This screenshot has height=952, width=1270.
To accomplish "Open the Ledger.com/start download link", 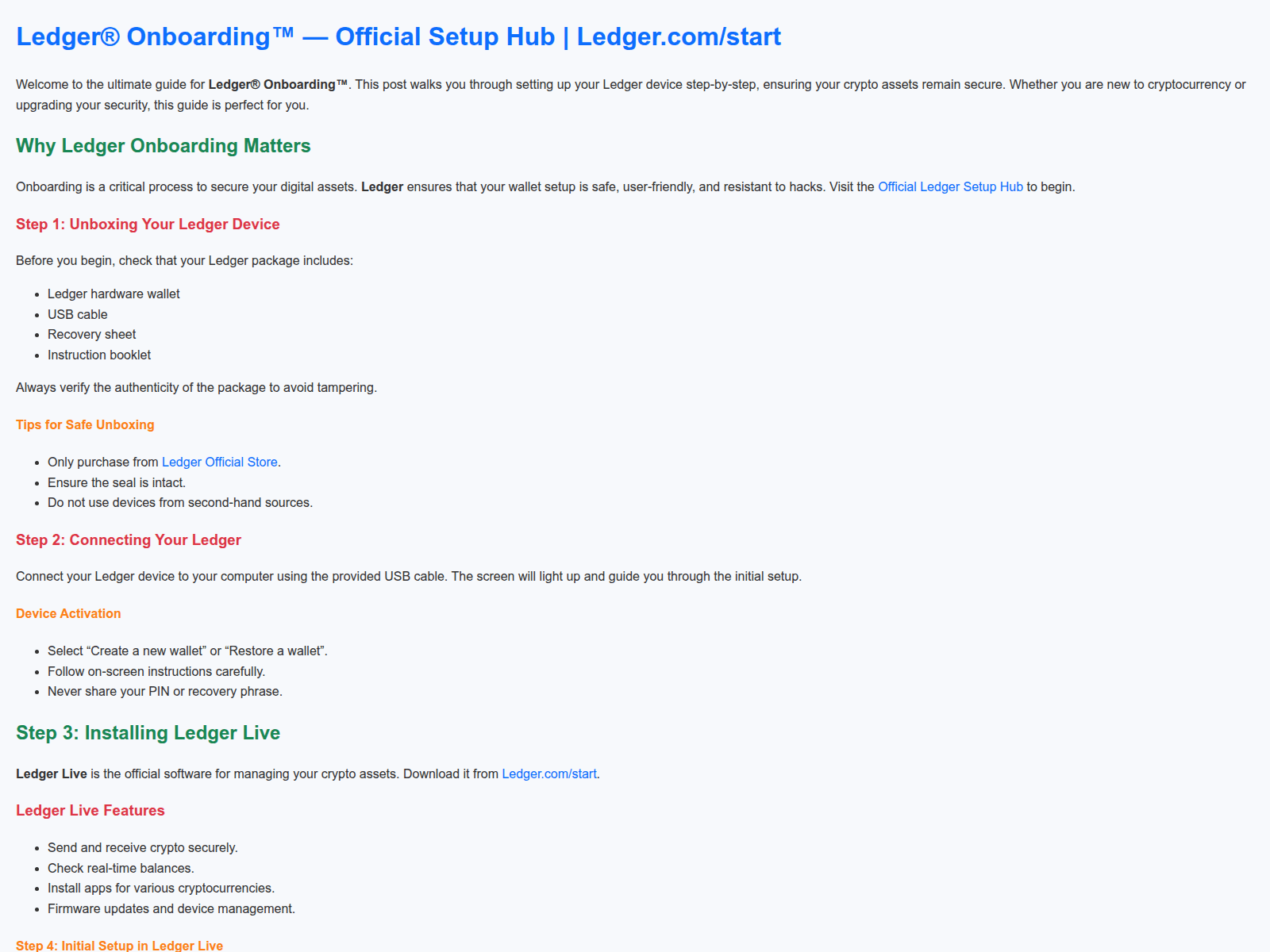I will 549,773.
